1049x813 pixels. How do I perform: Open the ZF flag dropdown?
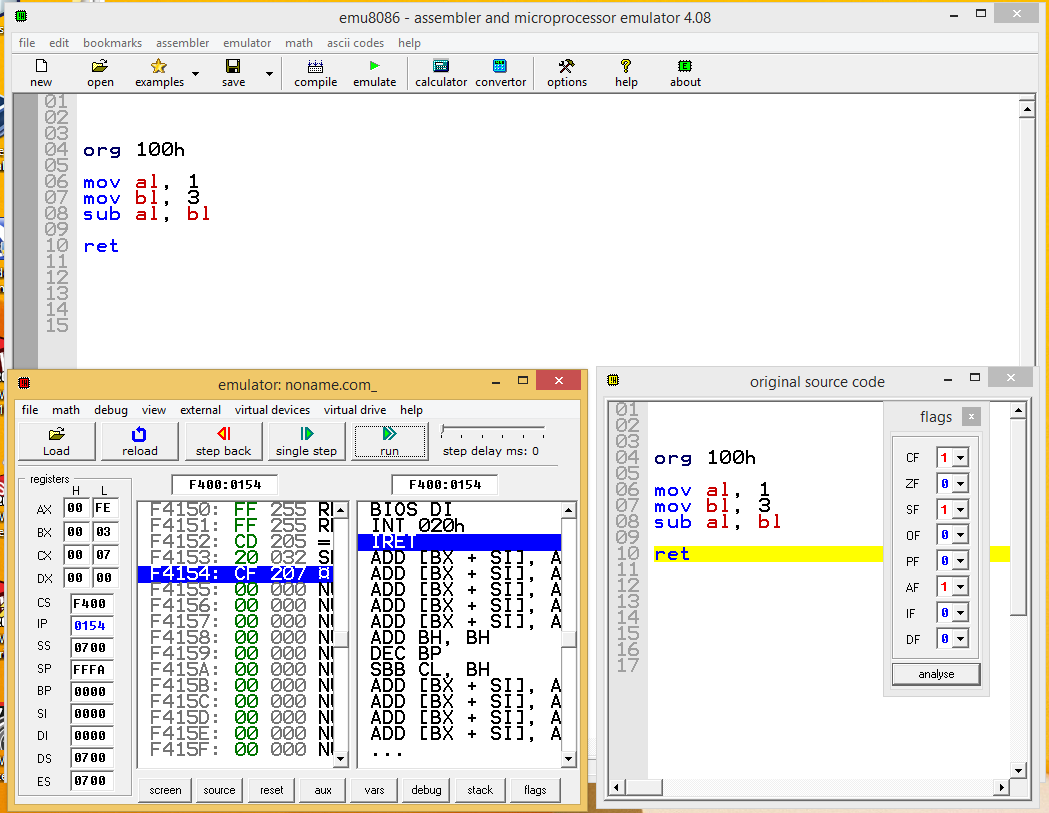[x=961, y=484]
